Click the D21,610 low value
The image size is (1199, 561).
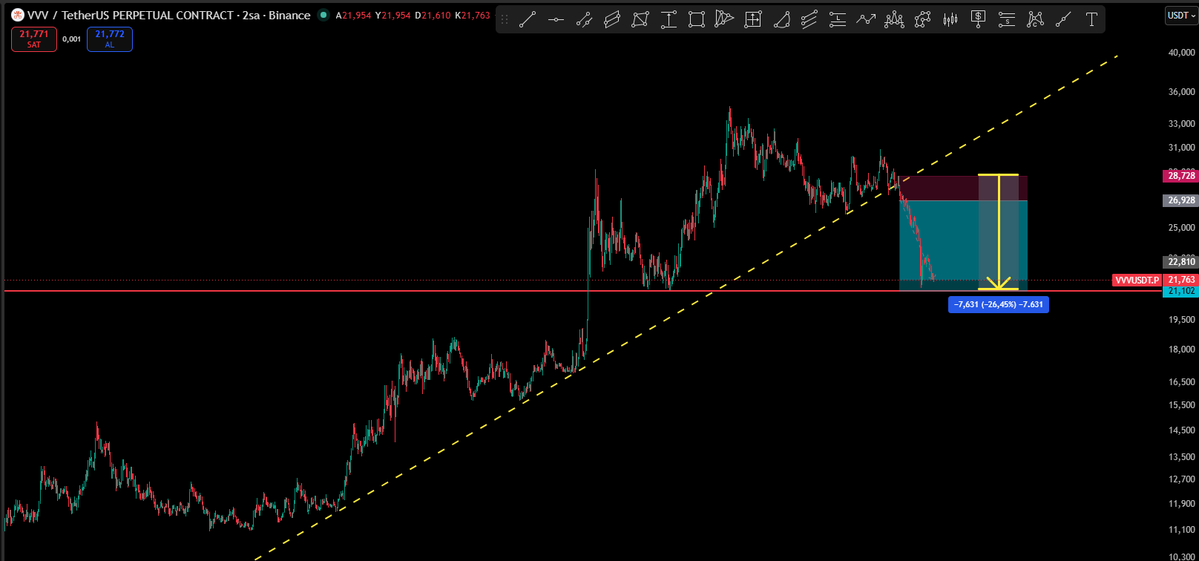pos(432,15)
